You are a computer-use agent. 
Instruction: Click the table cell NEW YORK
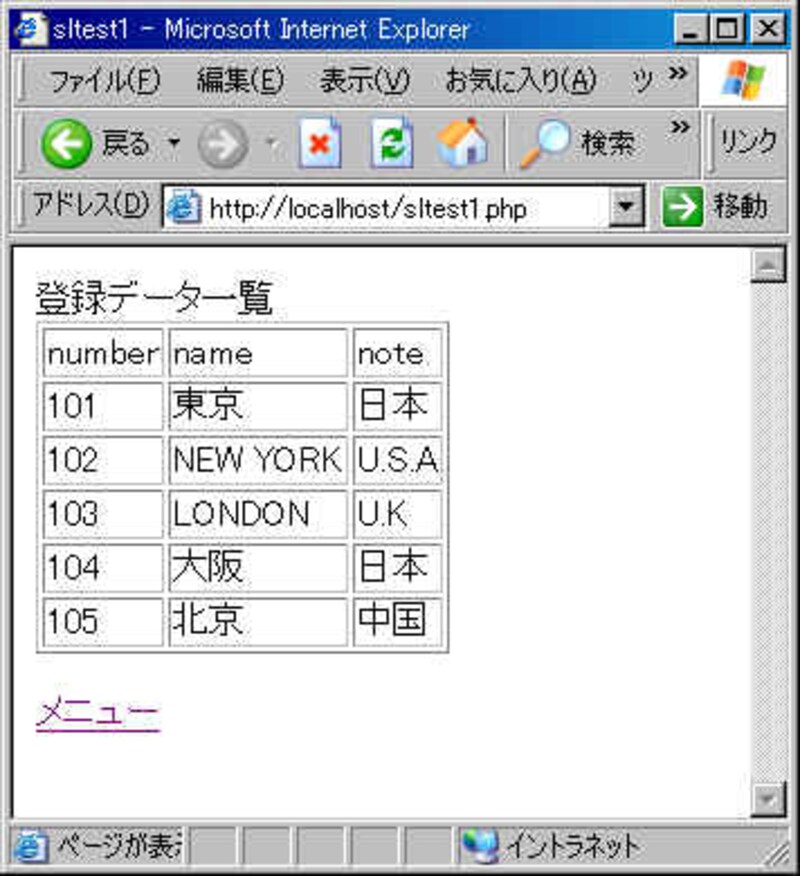pyautogui.click(x=258, y=460)
